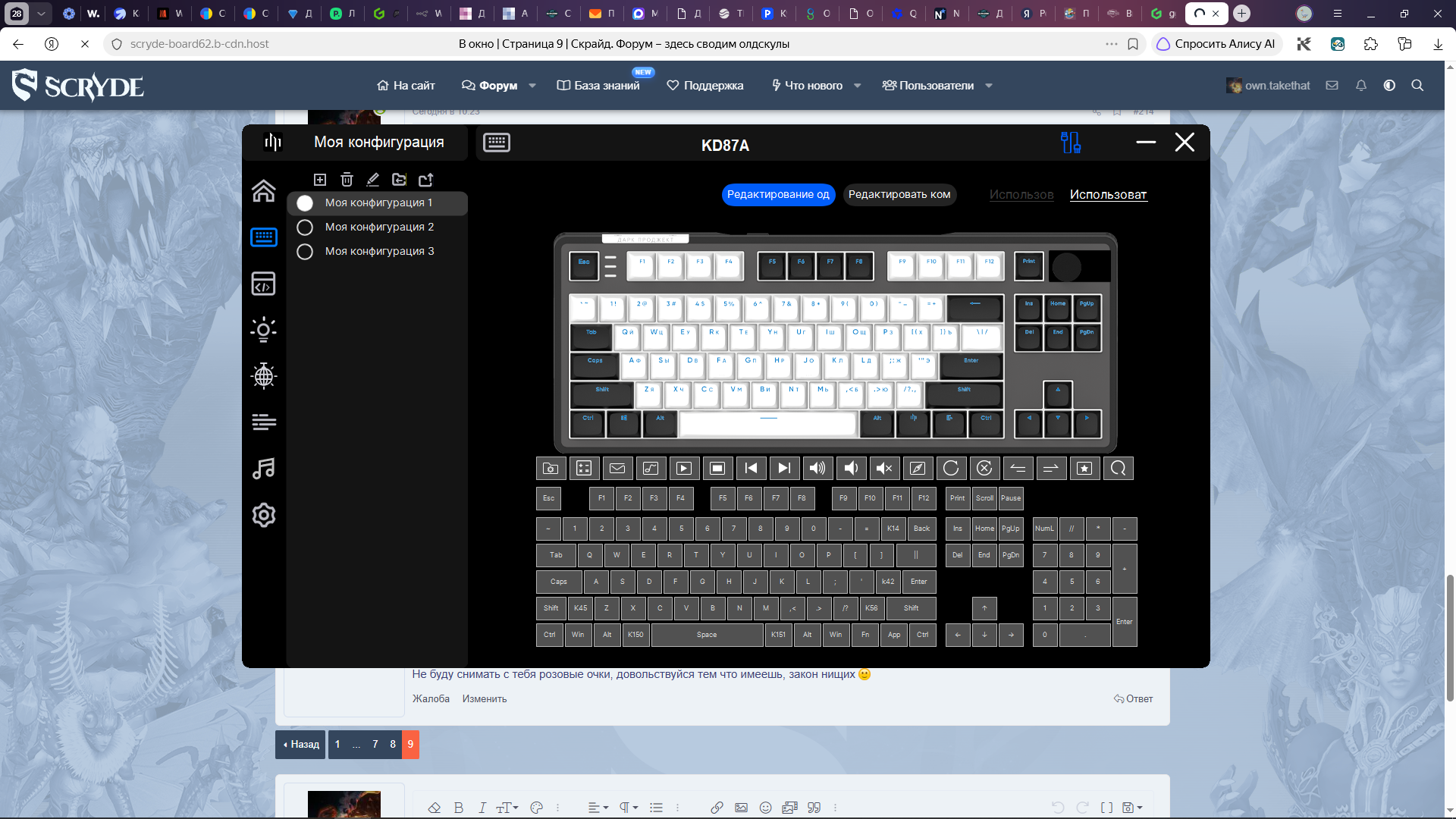The width and height of the screenshot is (1456, 819).
Task: Click the blue device tuning icon in title bar
Action: pos(1071,143)
